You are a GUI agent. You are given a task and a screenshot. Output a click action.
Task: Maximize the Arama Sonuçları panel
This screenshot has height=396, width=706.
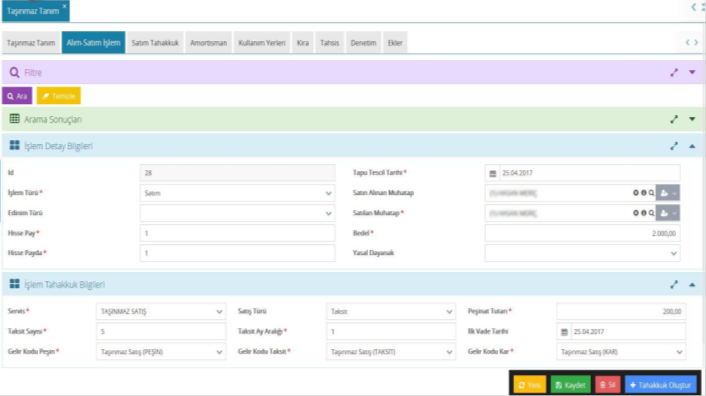674,119
